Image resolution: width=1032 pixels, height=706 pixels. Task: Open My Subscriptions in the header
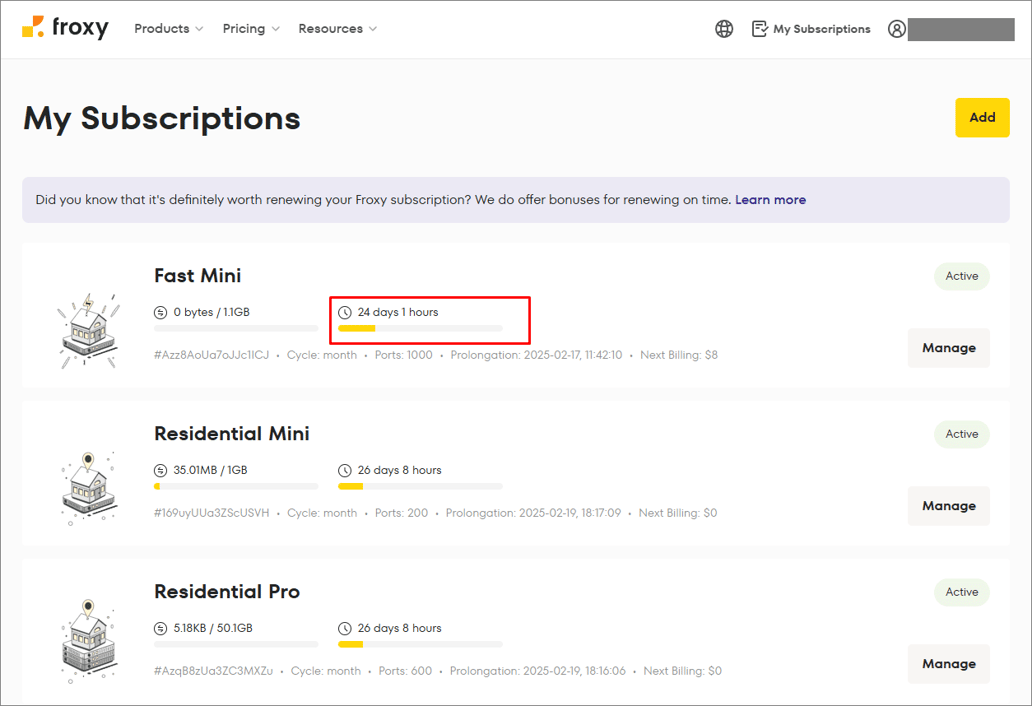point(811,29)
